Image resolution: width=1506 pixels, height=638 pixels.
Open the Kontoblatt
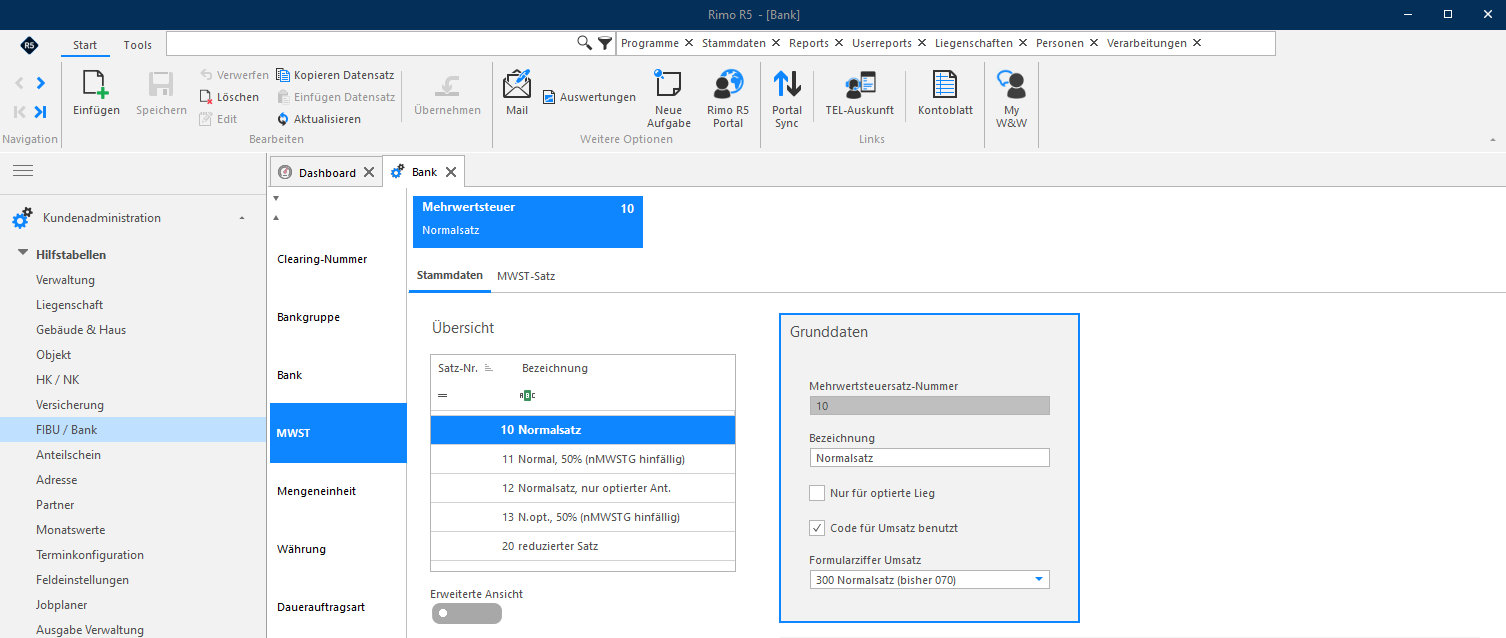click(x=945, y=93)
